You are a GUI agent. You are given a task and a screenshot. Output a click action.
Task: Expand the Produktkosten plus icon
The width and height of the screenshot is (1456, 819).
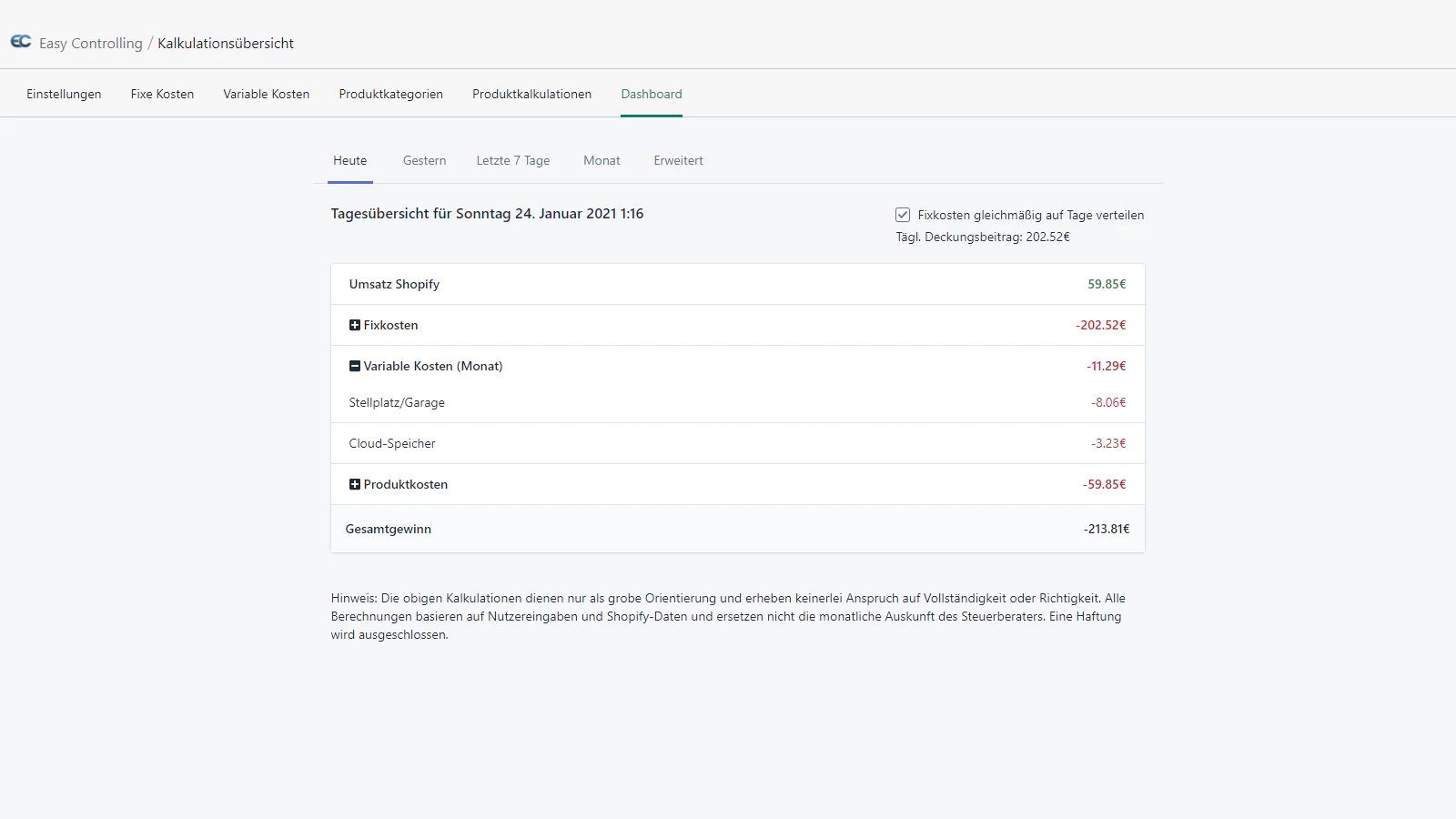(355, 484)
